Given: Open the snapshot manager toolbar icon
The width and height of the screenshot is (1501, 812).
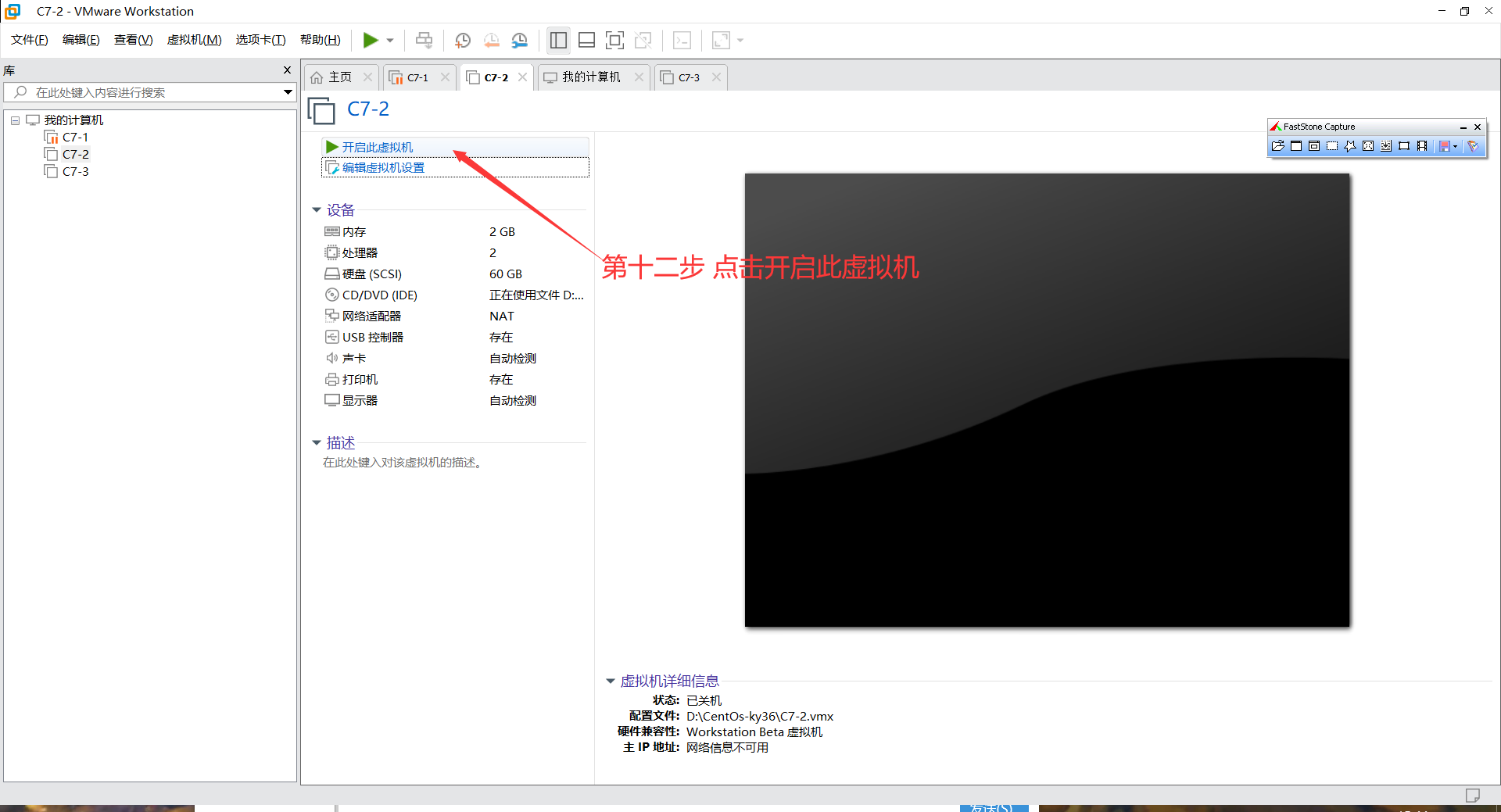Looking at the screenshot, I should tap(520, 40).
